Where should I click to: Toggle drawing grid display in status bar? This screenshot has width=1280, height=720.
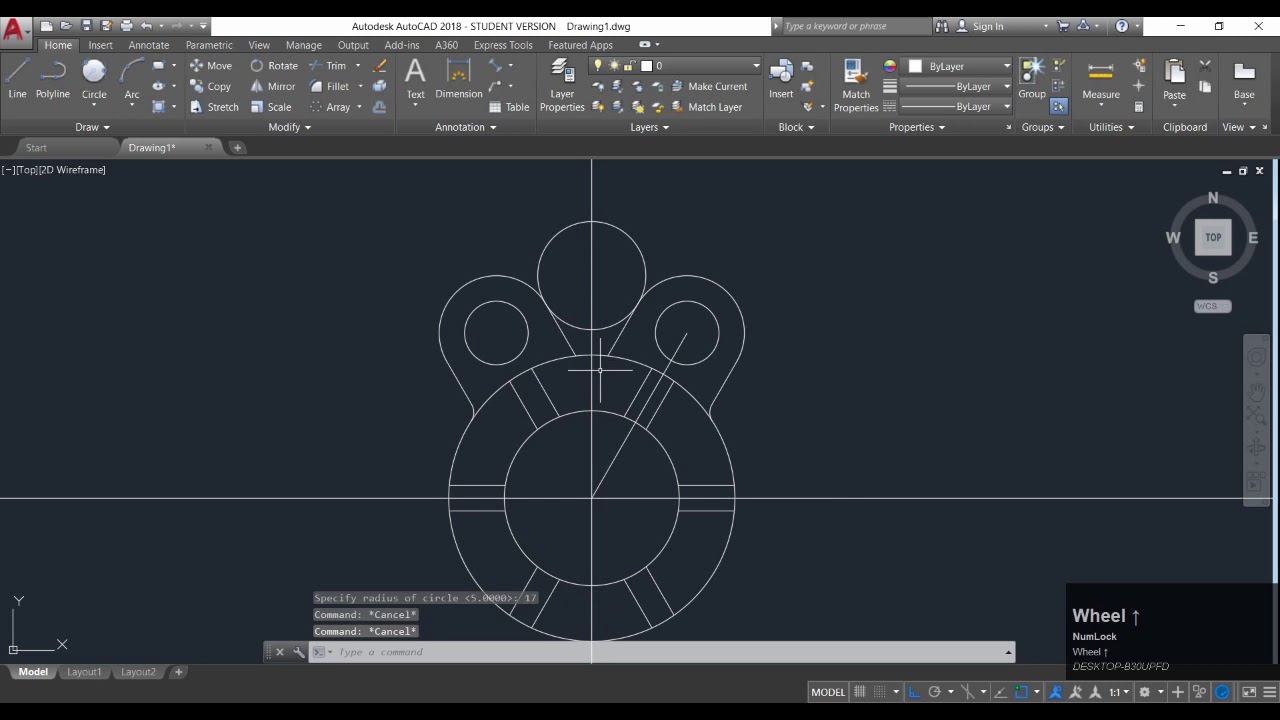859,692
